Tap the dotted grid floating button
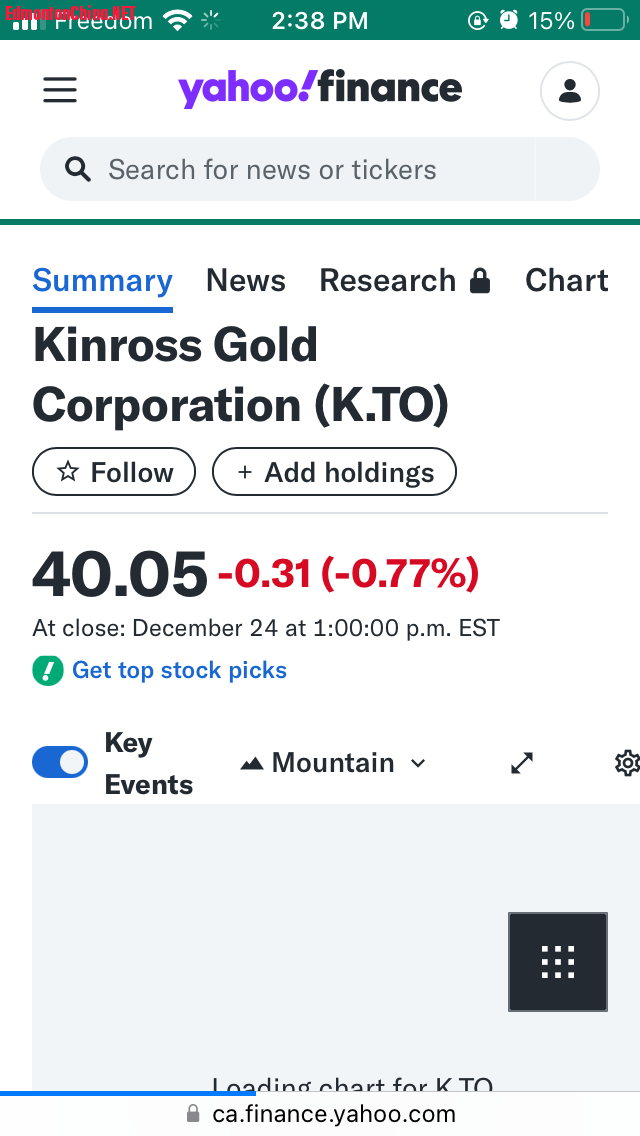The width and height of the screenshot is (640, 1136). click(557, 961)
